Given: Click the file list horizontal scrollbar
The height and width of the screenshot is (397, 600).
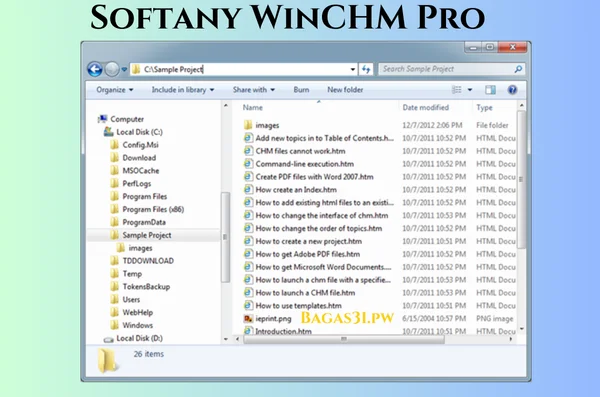Looking at the screenshot, I should click(344, 339).
